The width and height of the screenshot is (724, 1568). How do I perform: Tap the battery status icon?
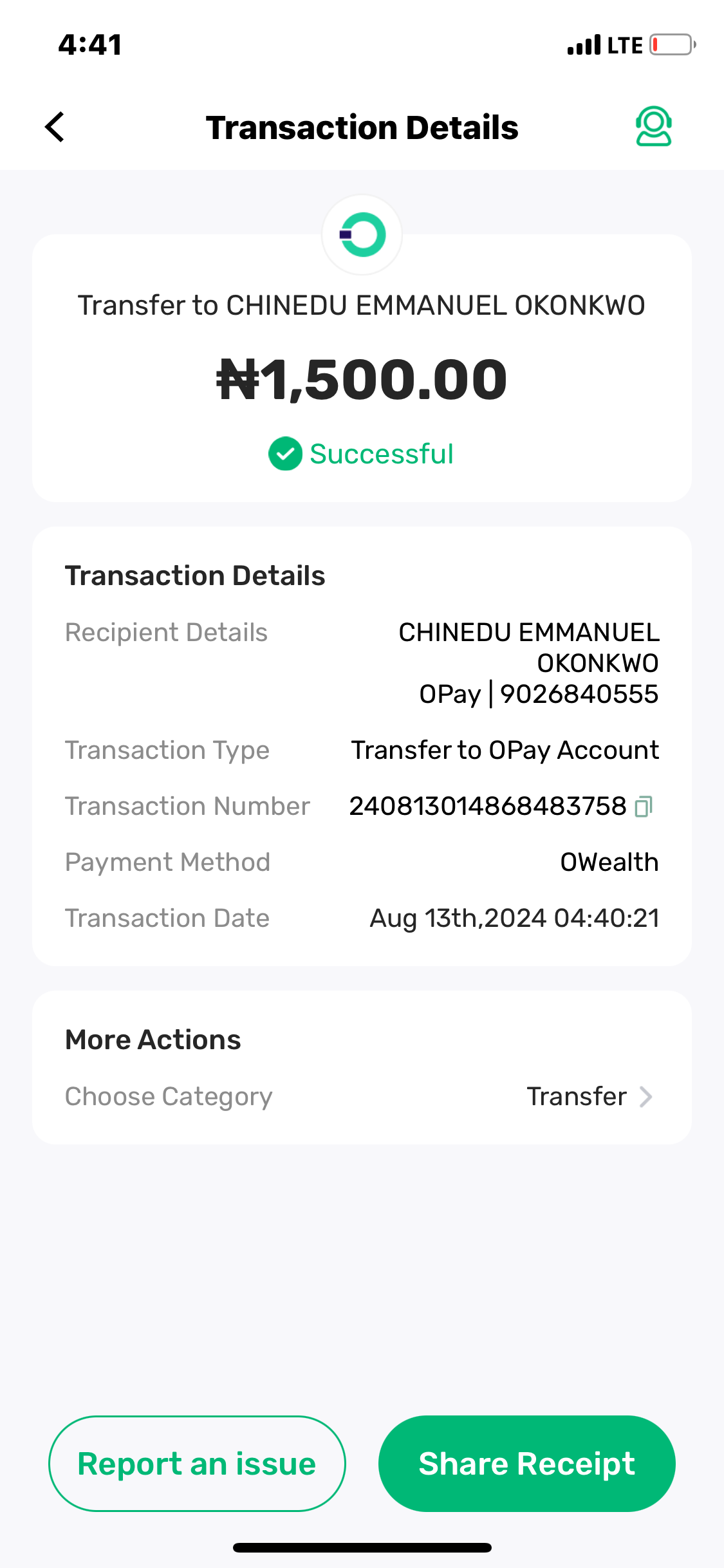tap(672, 45)
